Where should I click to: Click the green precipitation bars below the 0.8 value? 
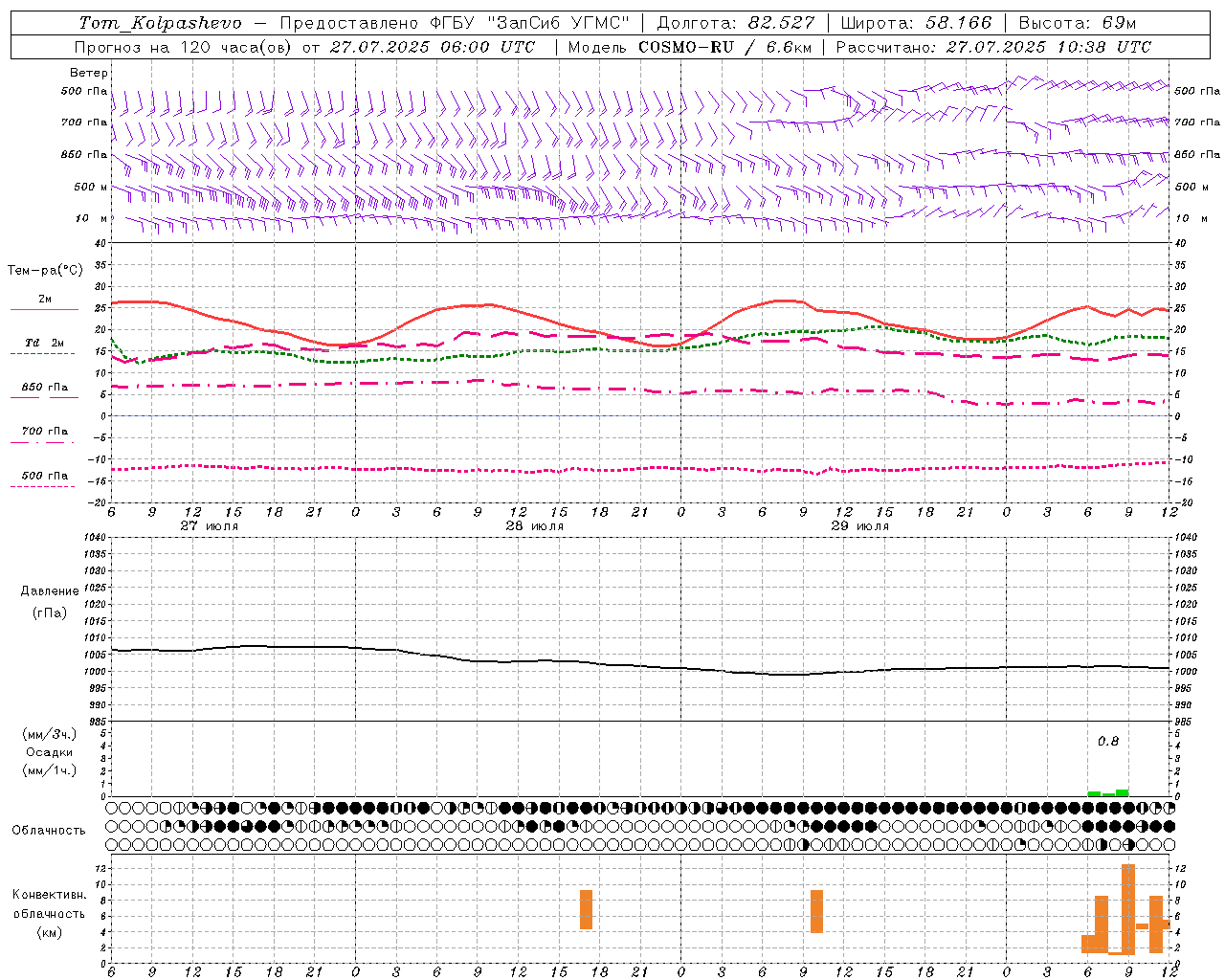coord(1108,793)
